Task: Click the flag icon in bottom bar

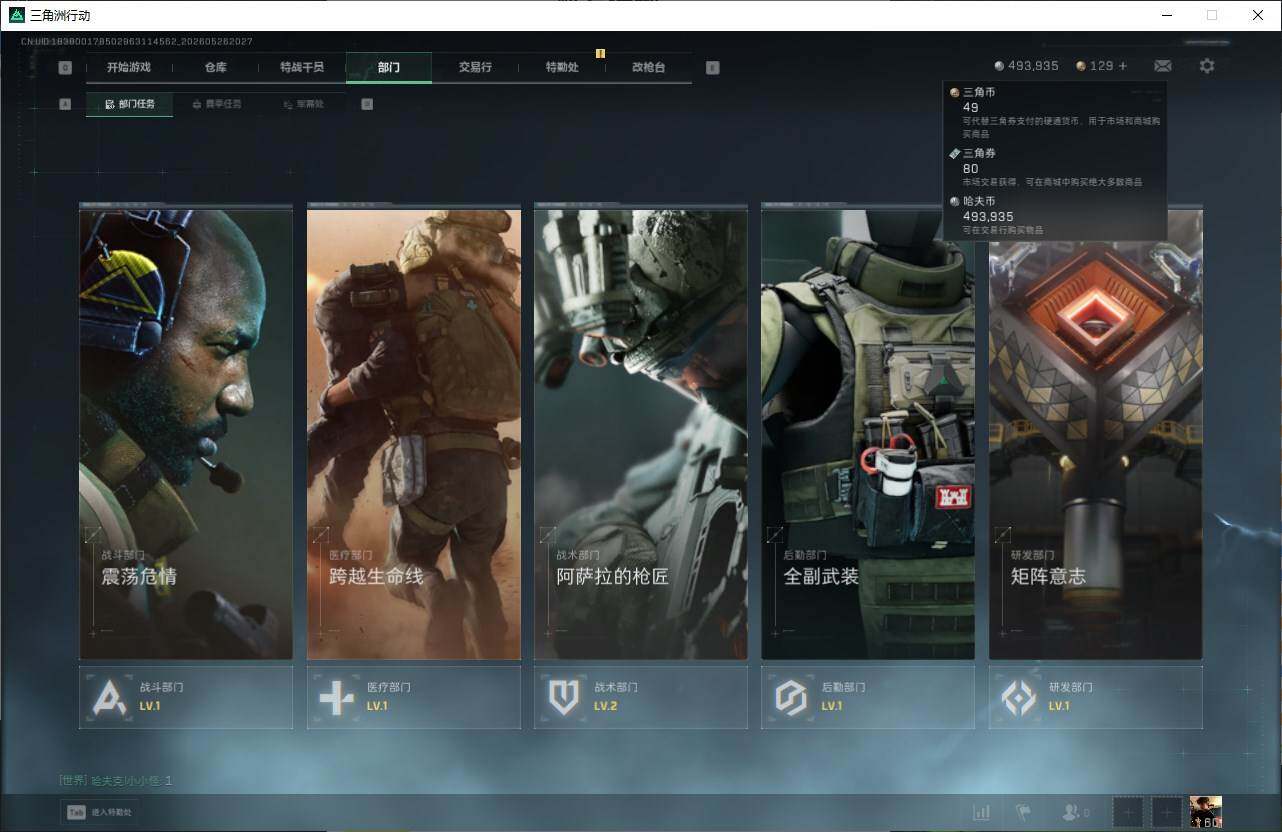Action: [1023, 813]
